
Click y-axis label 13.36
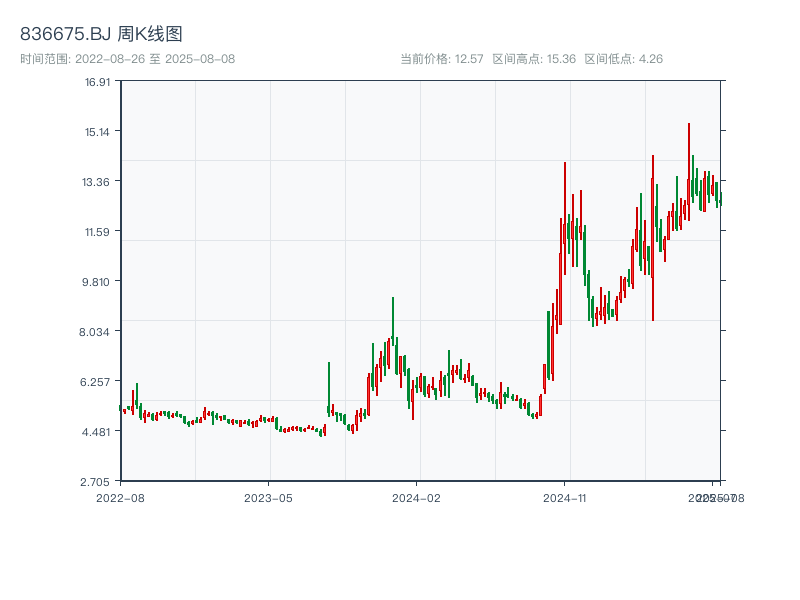pos(96,182)
